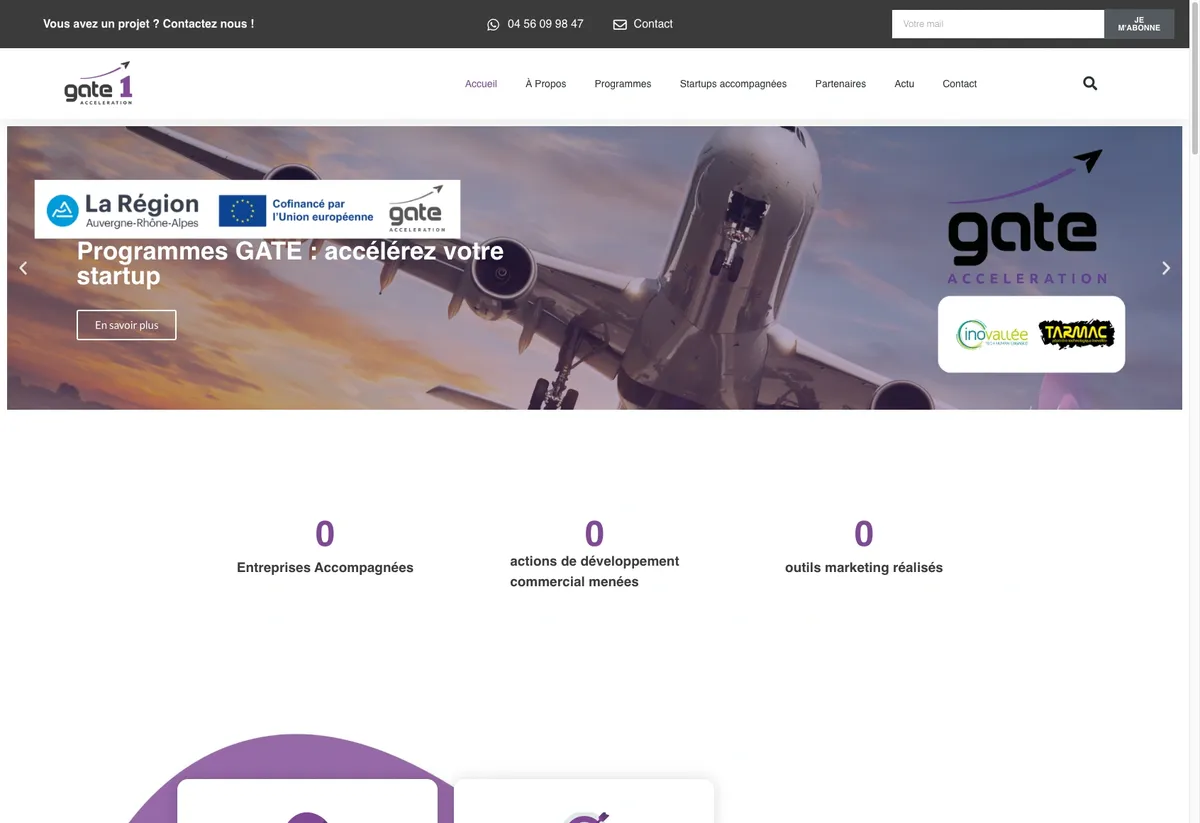This screenshot has width=1200, height=823.
Task: Open the À Propos menu item
Action: (546, 84)
